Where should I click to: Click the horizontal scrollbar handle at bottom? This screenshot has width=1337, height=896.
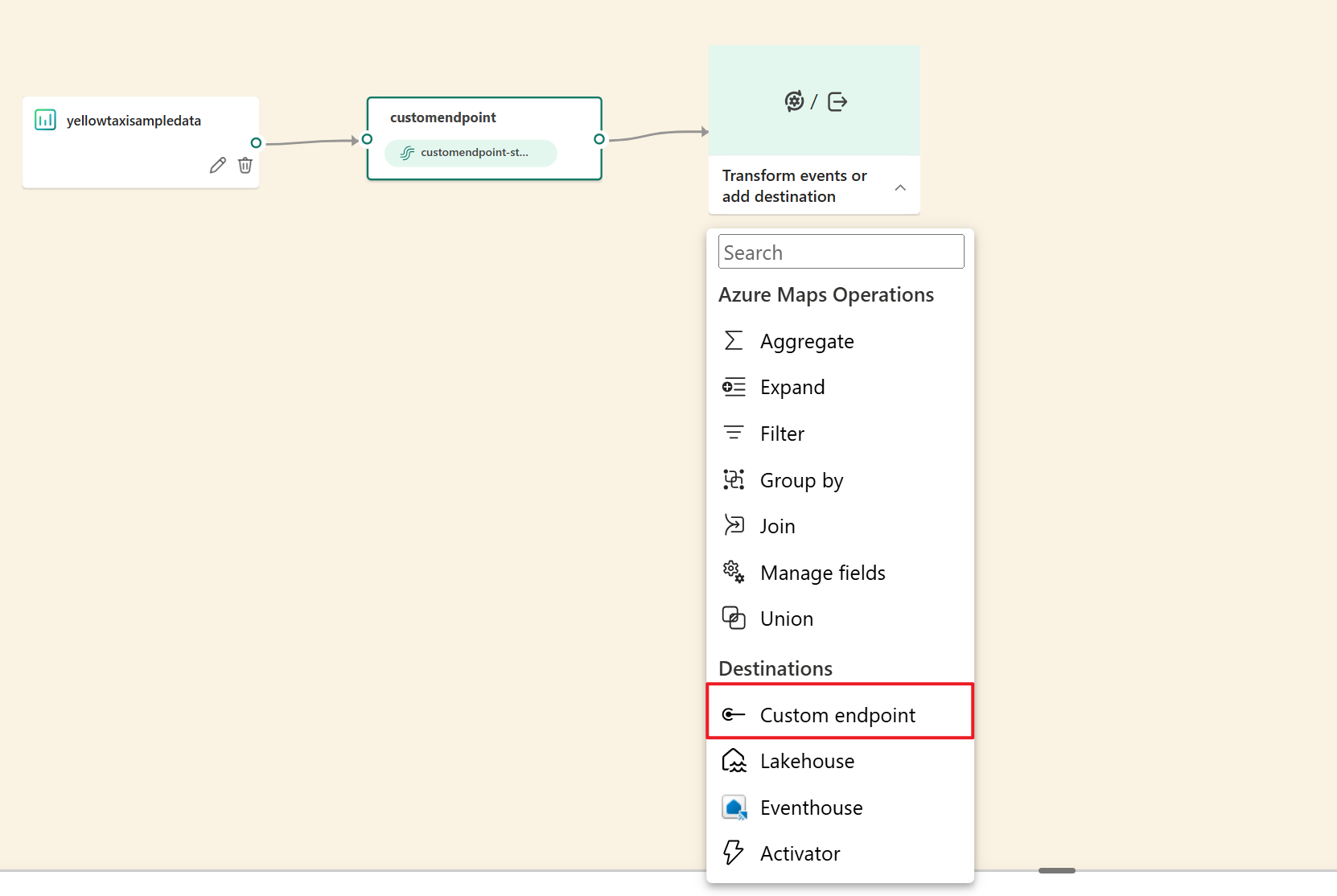(x=1056, y=870)
